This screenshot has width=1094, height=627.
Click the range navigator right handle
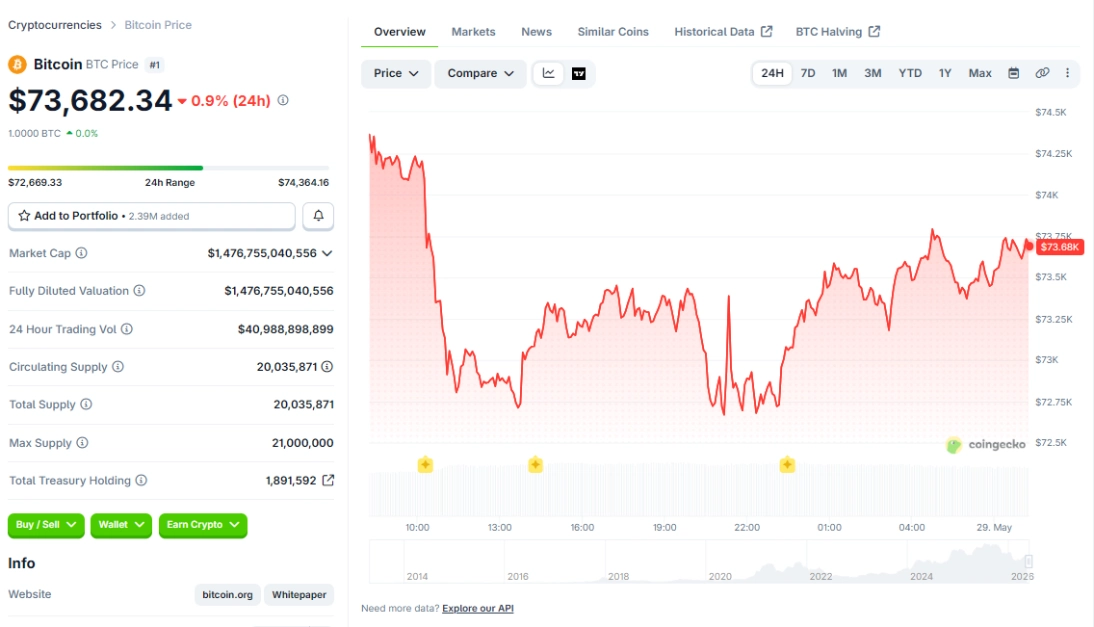point(1028,561)
